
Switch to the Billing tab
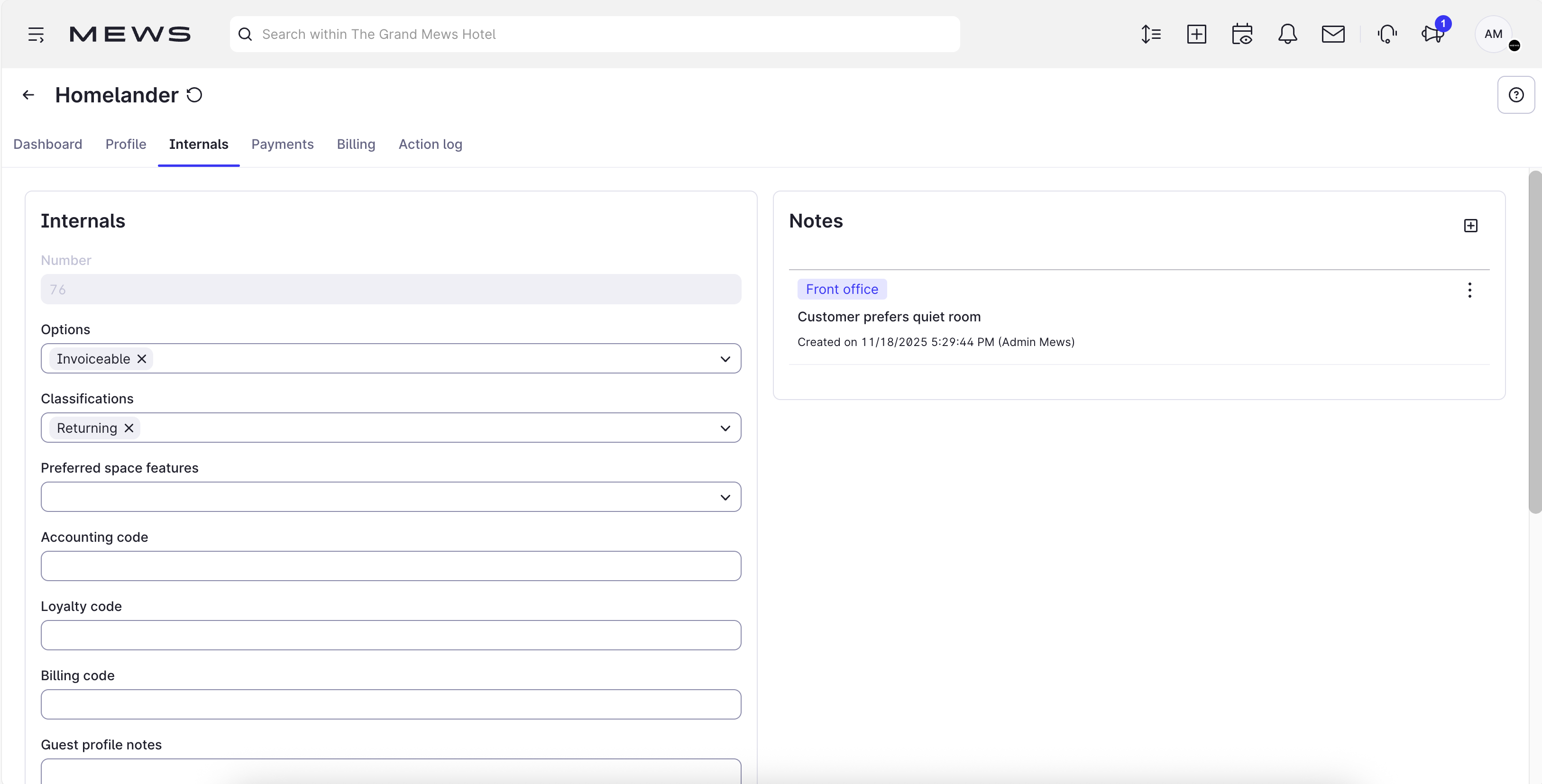(x=356, y=144)
